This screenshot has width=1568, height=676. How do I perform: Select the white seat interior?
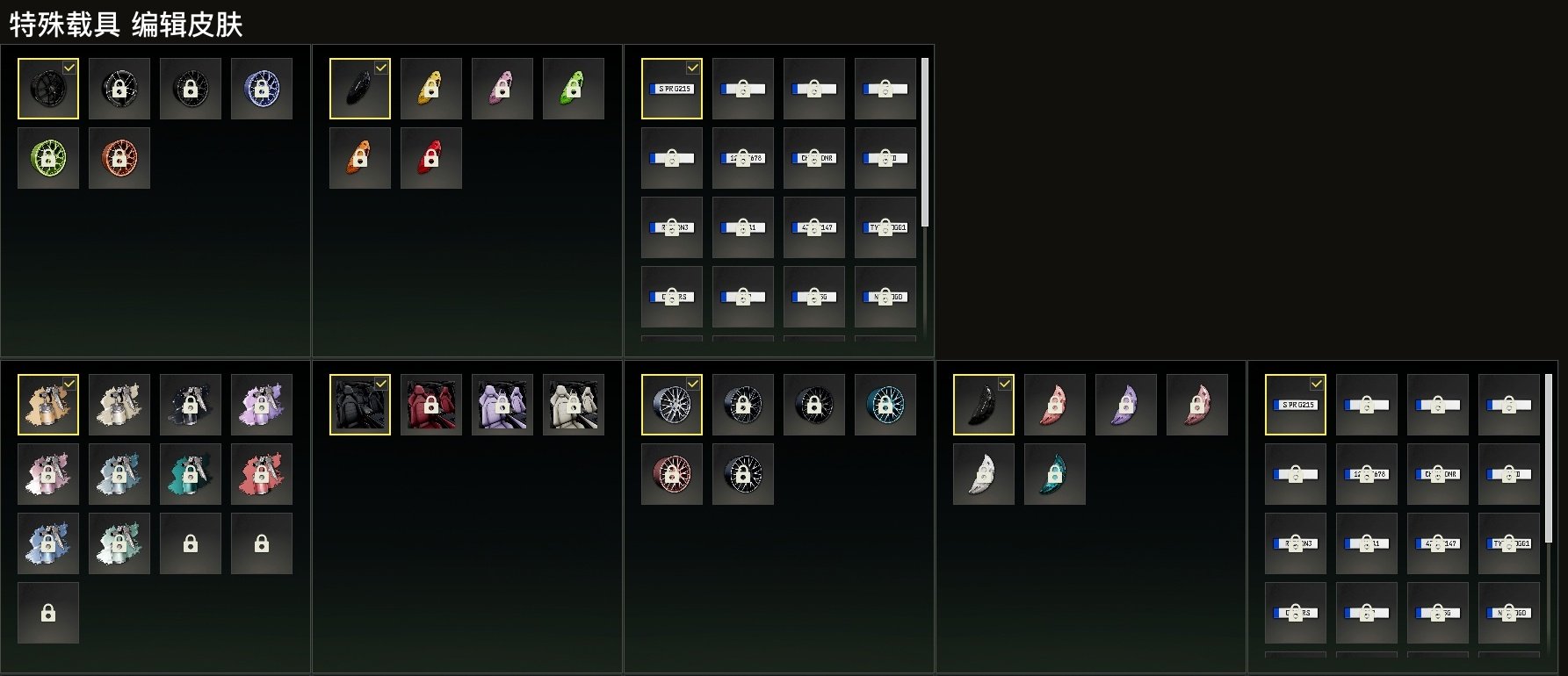[574, 405]
